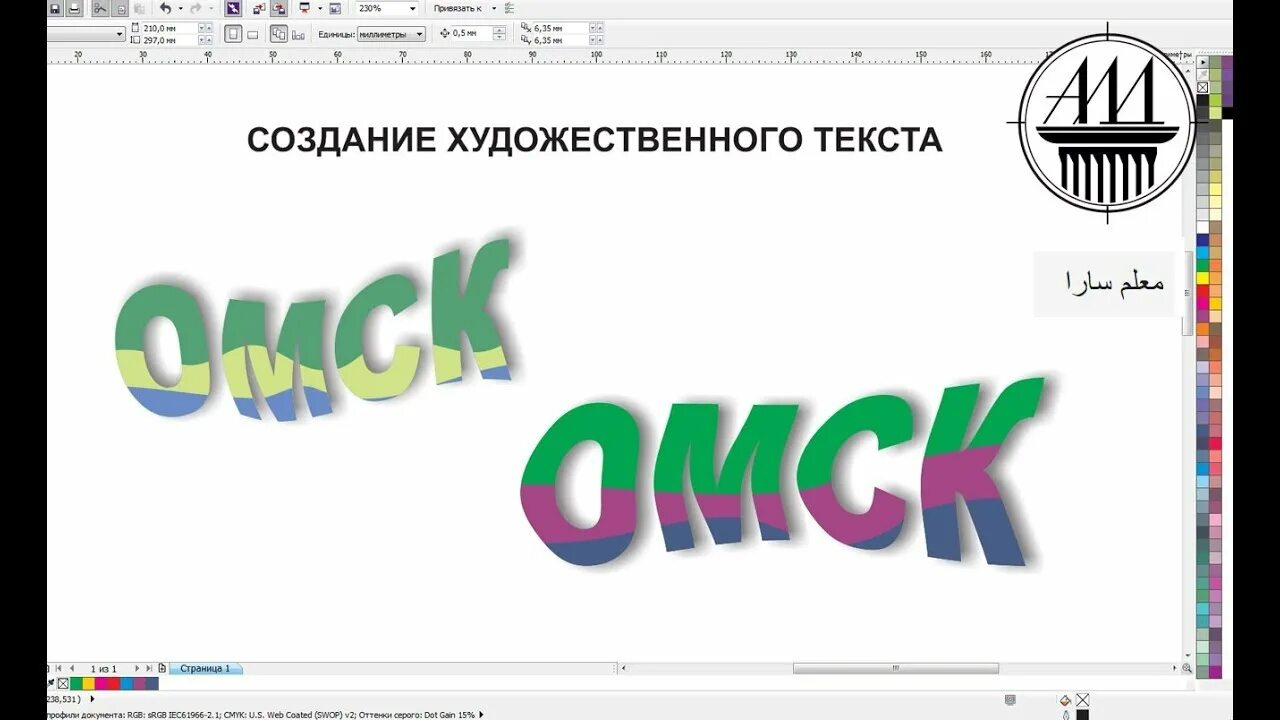Viewport: 1280px width, 720px height.
Task: Click the outline pen icon in status bar
Action: point(1066,715)
